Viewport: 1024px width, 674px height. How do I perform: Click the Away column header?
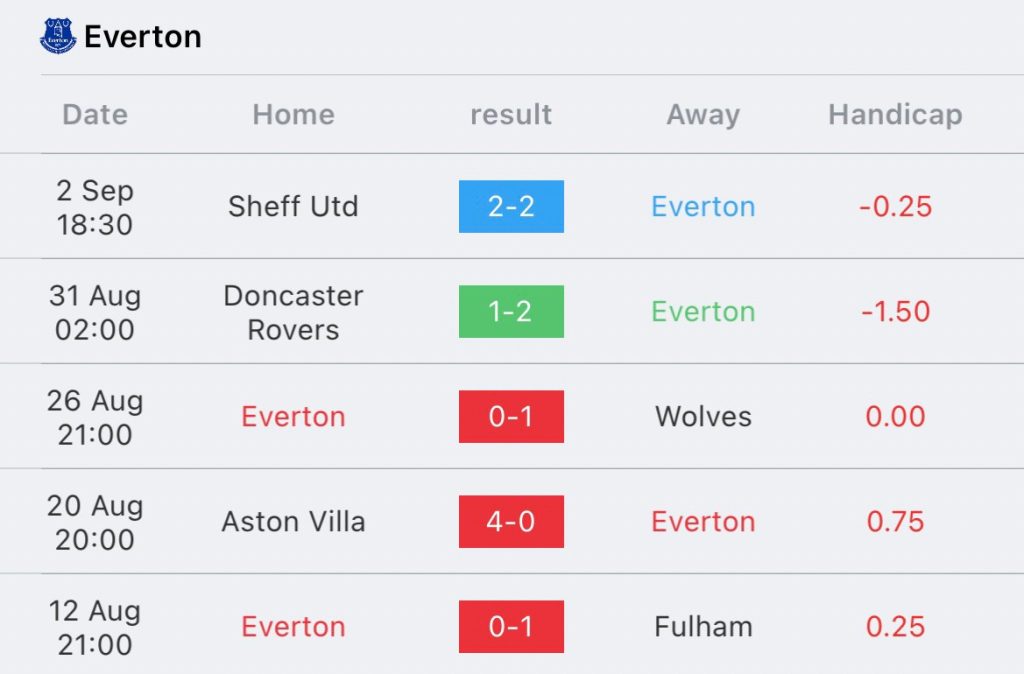[703, 115]
